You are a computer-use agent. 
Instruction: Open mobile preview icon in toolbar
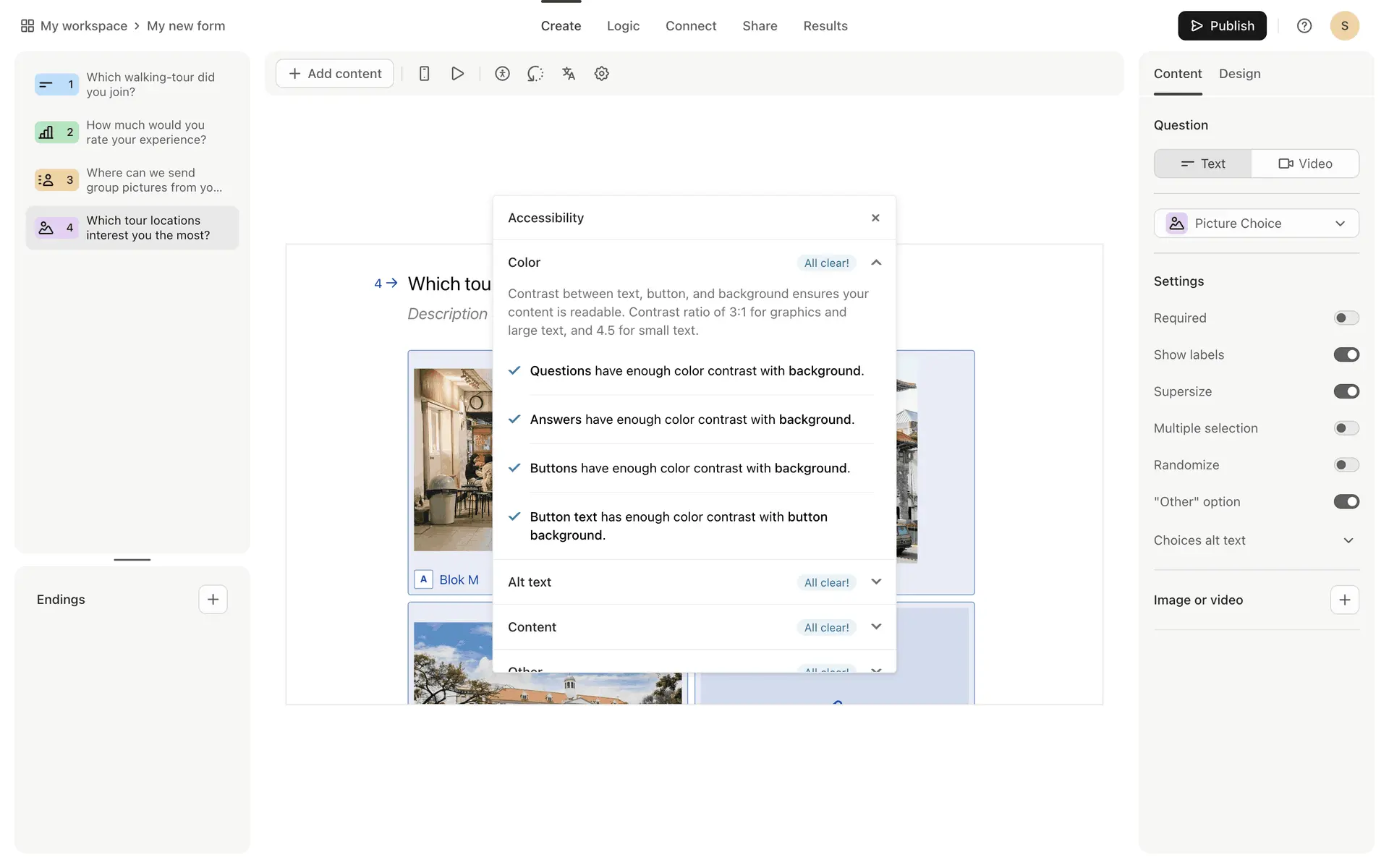[x=425, y=74]
